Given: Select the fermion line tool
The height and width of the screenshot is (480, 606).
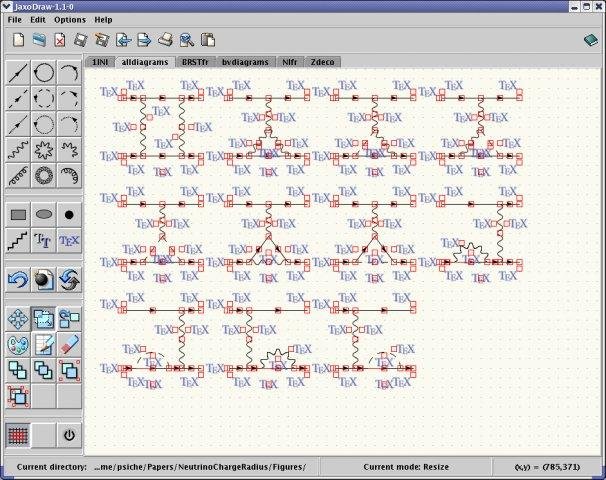Looking at the screenshot, I should [x=18, y=72].
